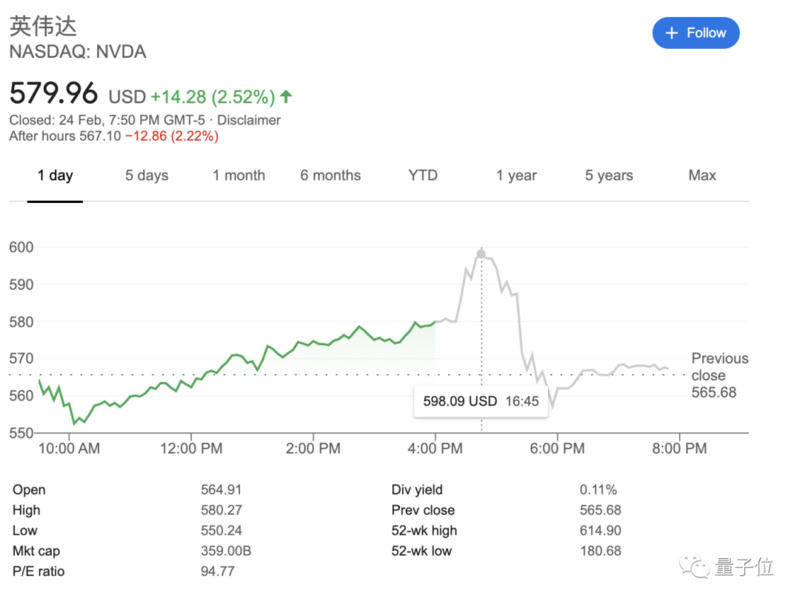The image size is (800, 602).
Task: Switch to the 5 days chart view
Action: pyautogui.click(x=146, y=175)
